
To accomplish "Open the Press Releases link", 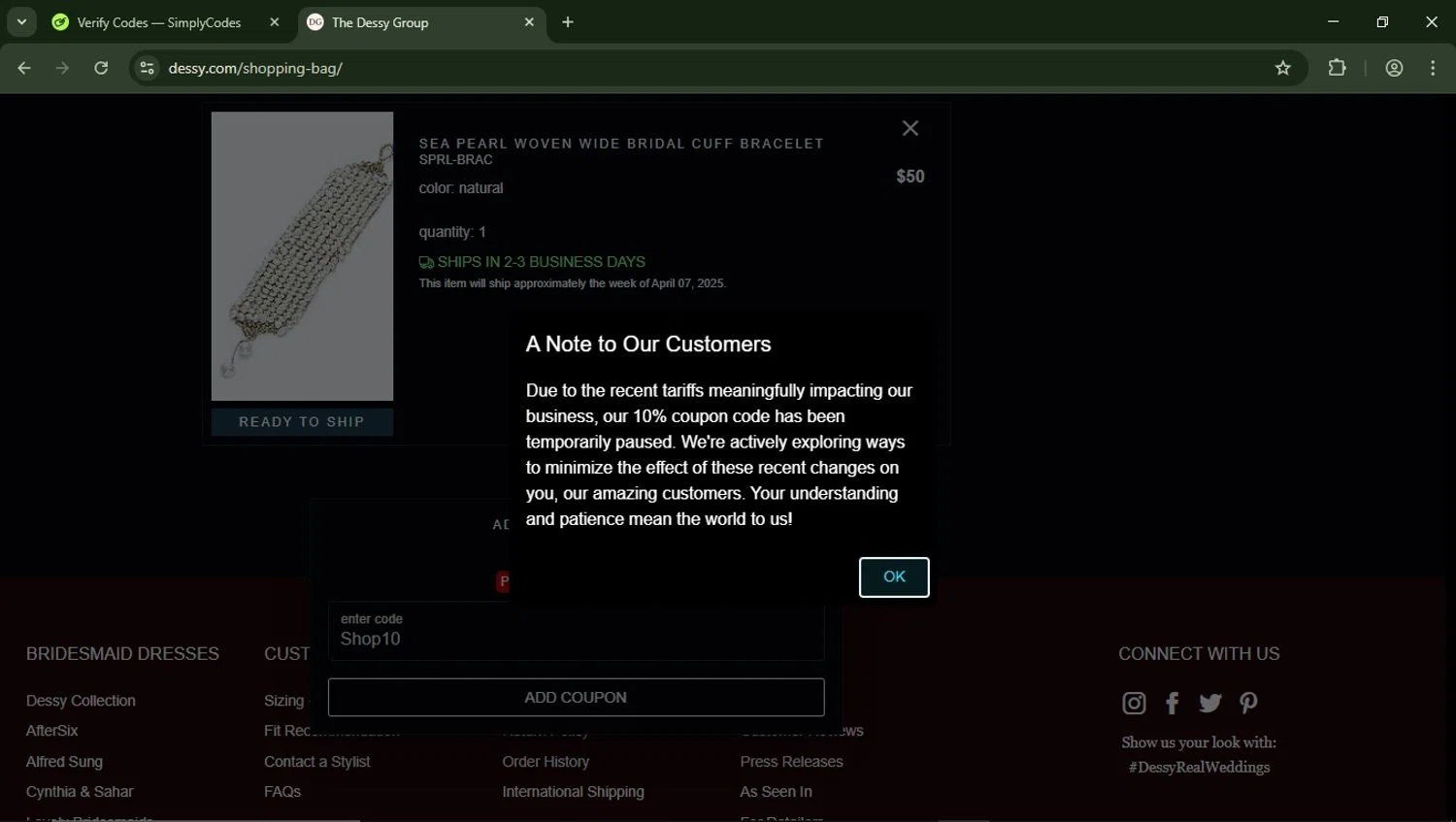I will [791, 762].
